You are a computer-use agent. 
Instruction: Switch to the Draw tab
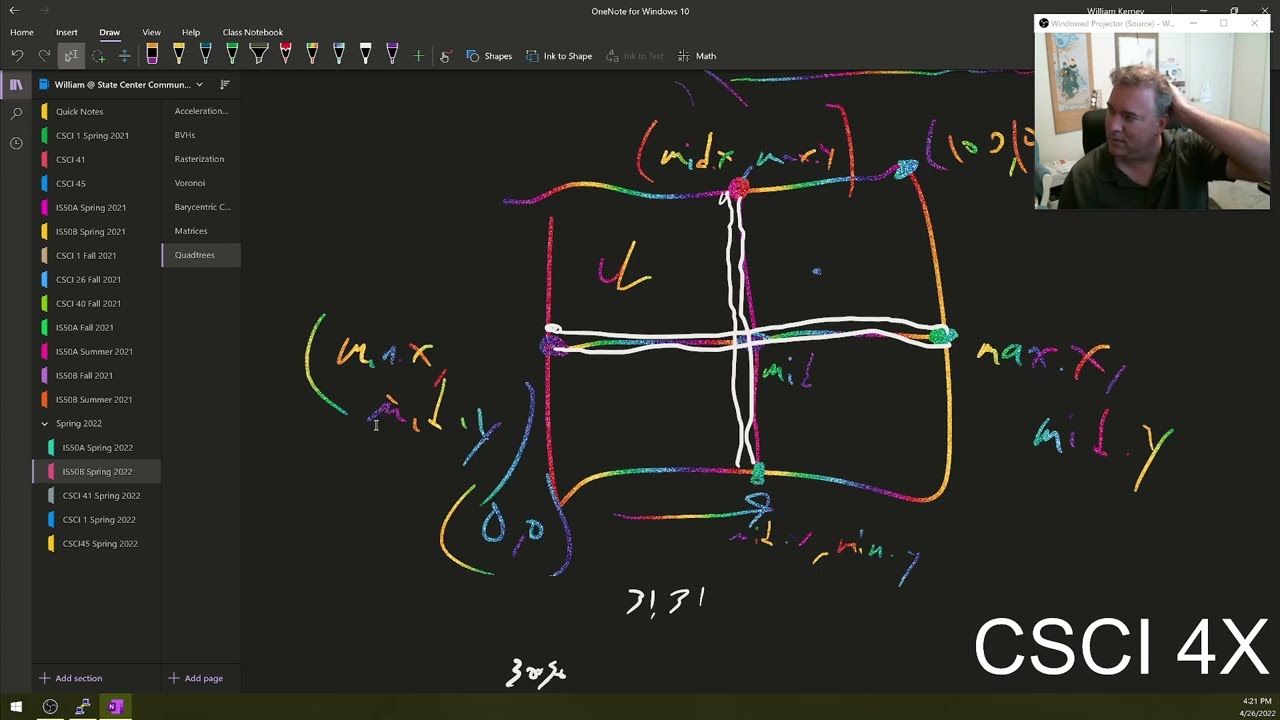[x=109, y=32]
